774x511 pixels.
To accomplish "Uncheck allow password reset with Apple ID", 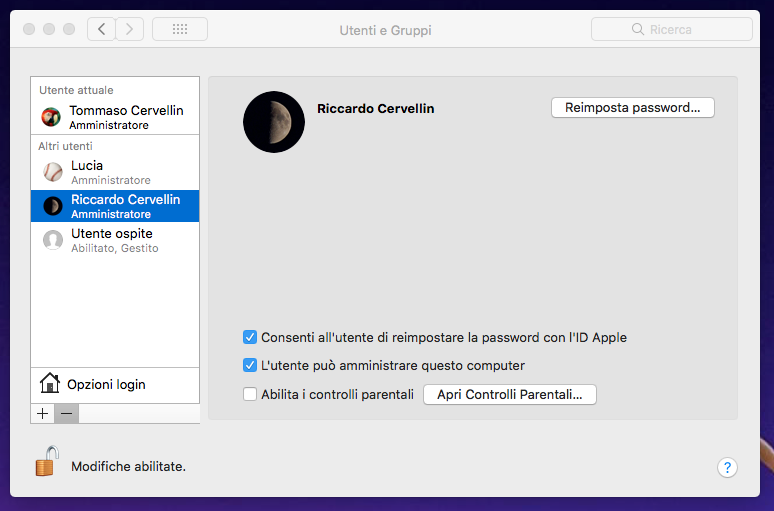I will [250, 337].
